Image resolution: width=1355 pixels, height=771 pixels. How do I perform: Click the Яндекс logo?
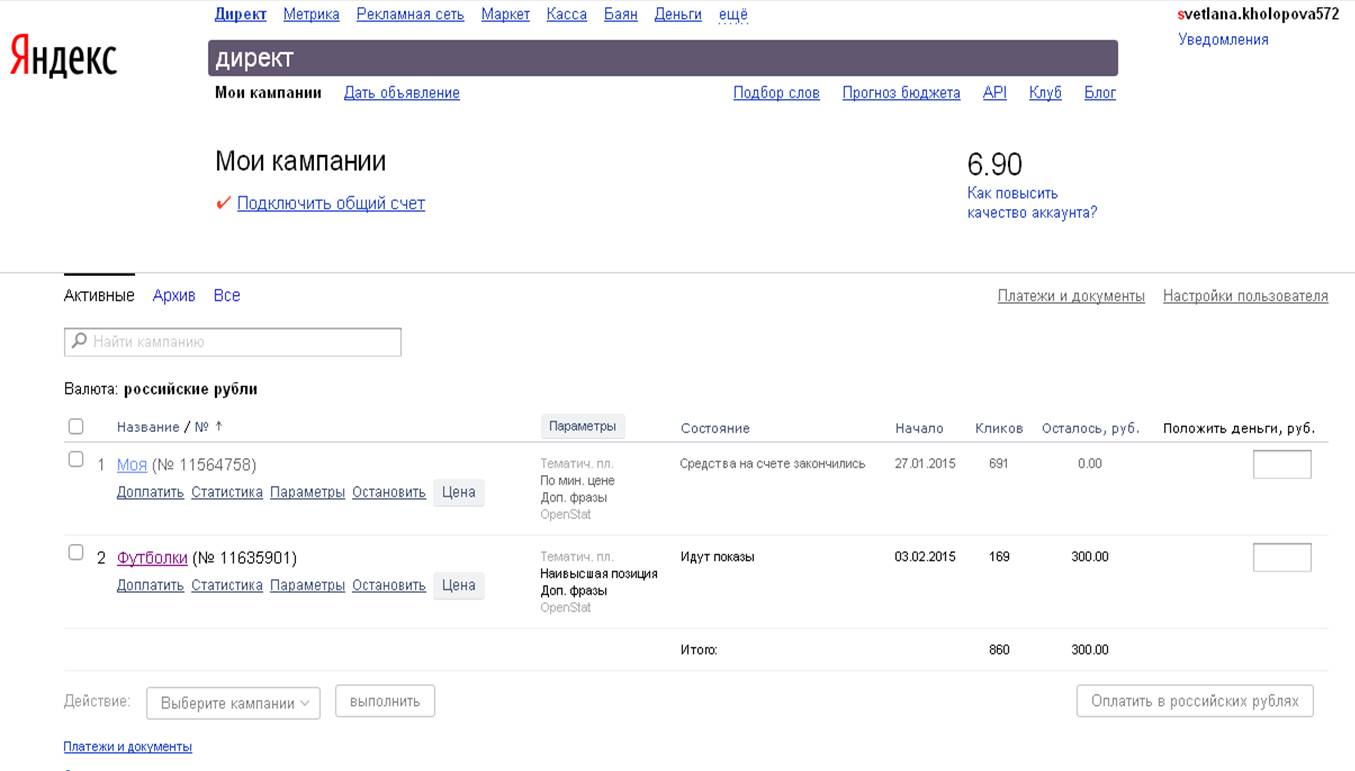(63, 56)
